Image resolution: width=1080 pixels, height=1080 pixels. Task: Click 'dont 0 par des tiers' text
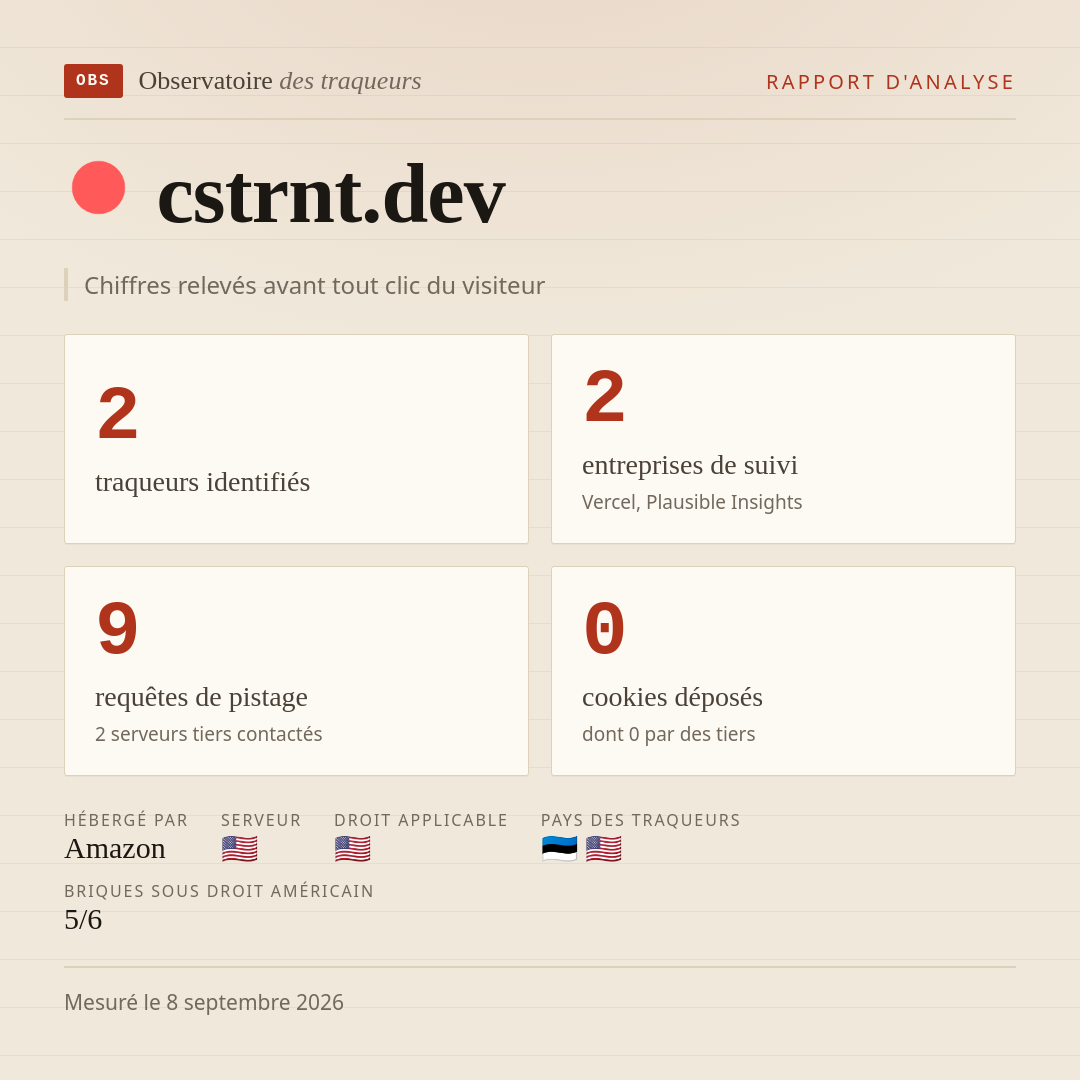669,734
